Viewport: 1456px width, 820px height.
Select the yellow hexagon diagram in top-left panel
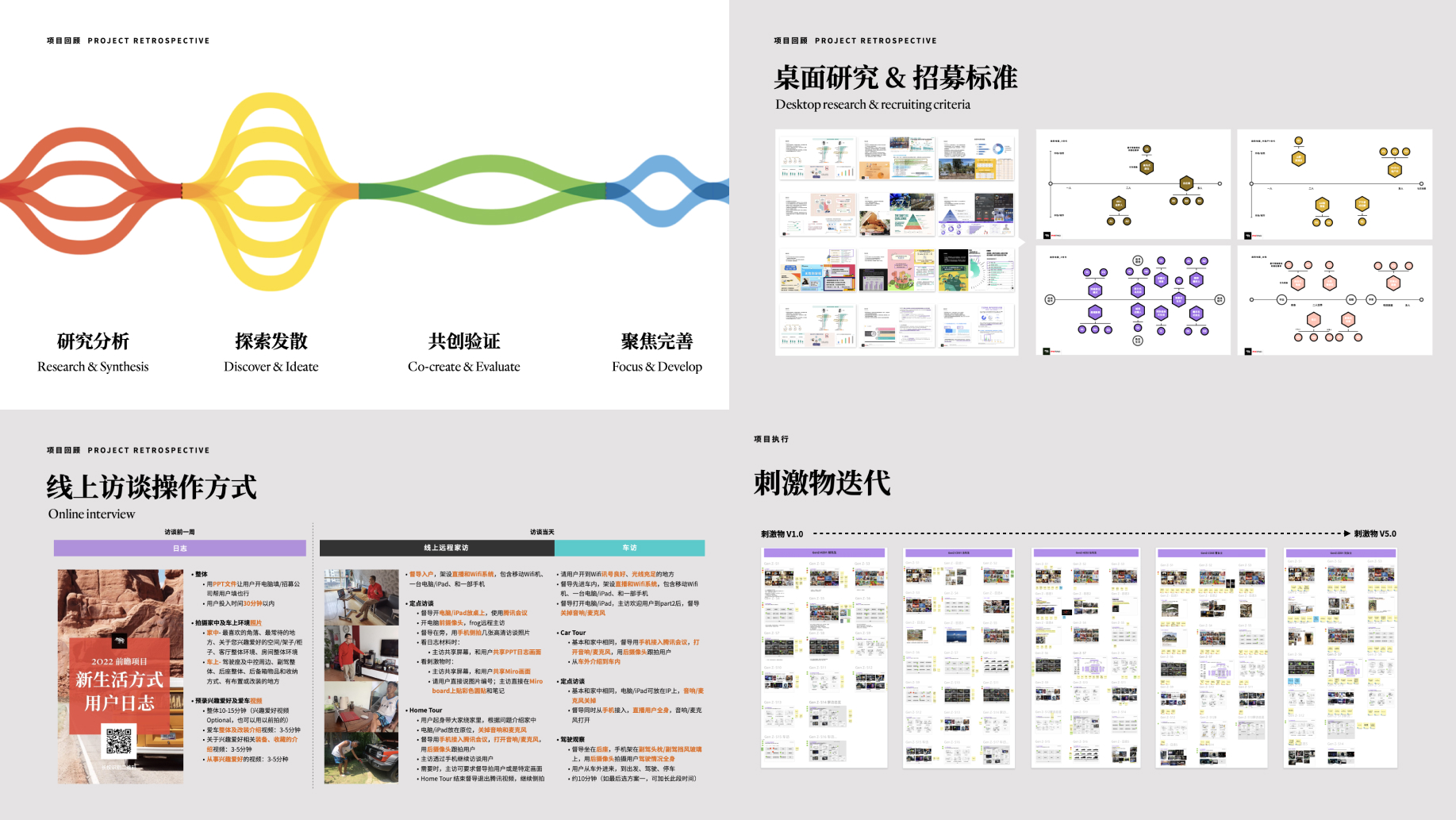(x=1132, y=184)
